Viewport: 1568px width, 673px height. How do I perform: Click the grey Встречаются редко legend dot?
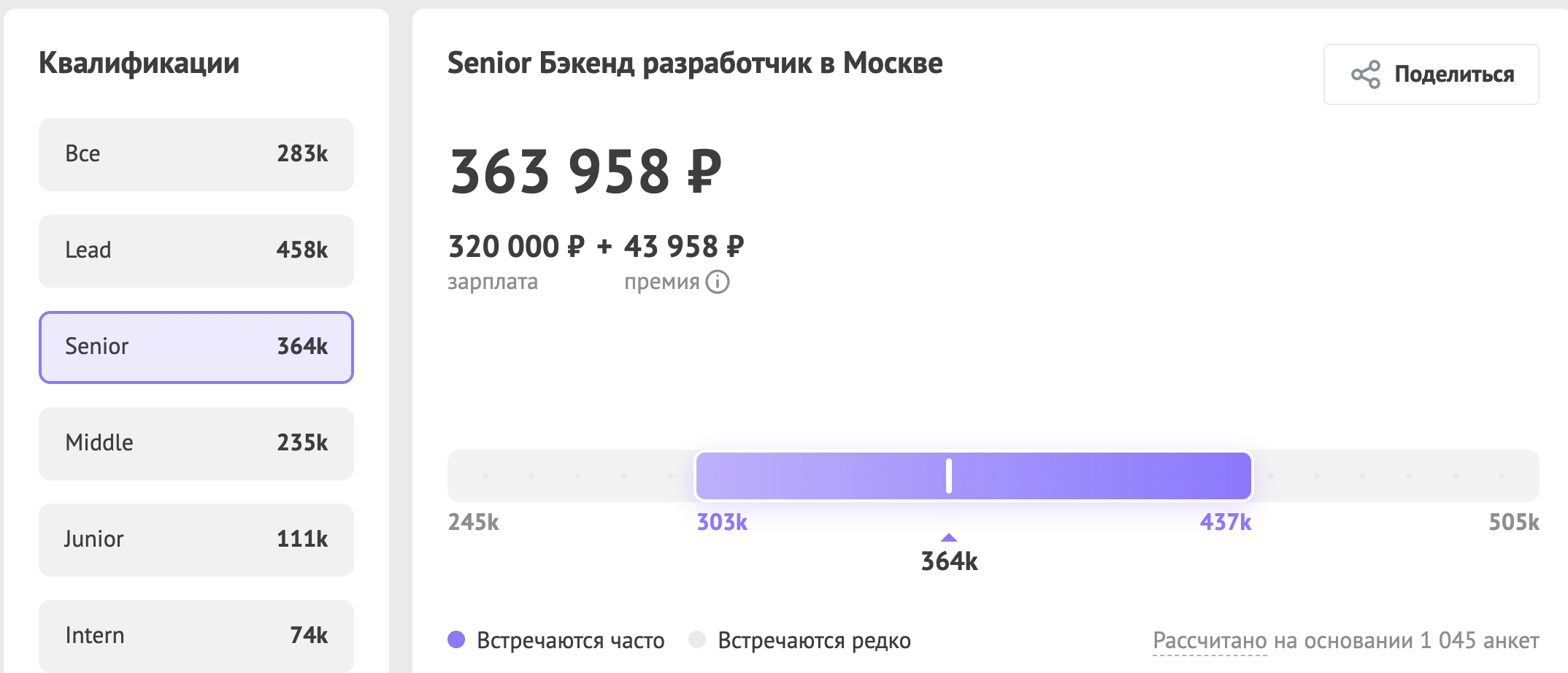(x=697, y=639)
